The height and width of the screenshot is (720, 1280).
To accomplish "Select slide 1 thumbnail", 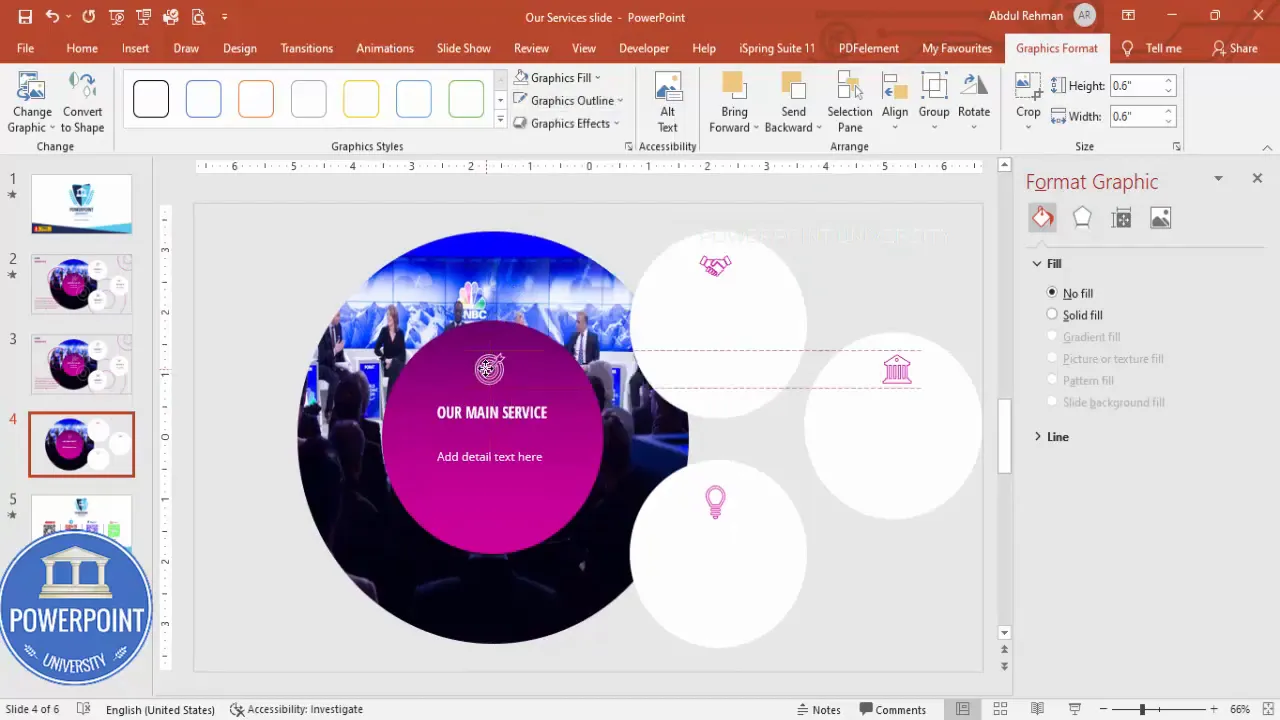I will [x=81, y=204].
